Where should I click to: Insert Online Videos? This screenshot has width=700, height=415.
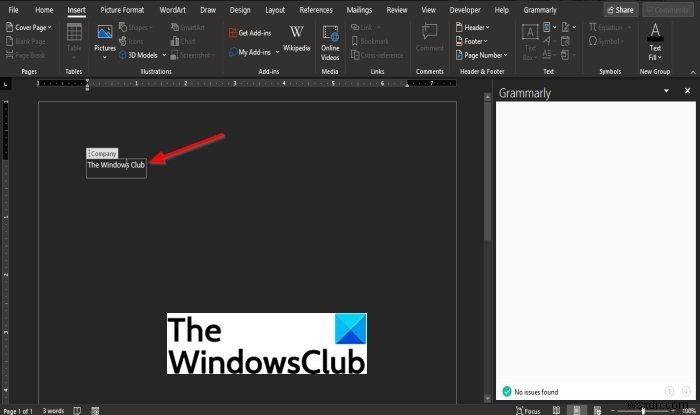tap(330, 43)
